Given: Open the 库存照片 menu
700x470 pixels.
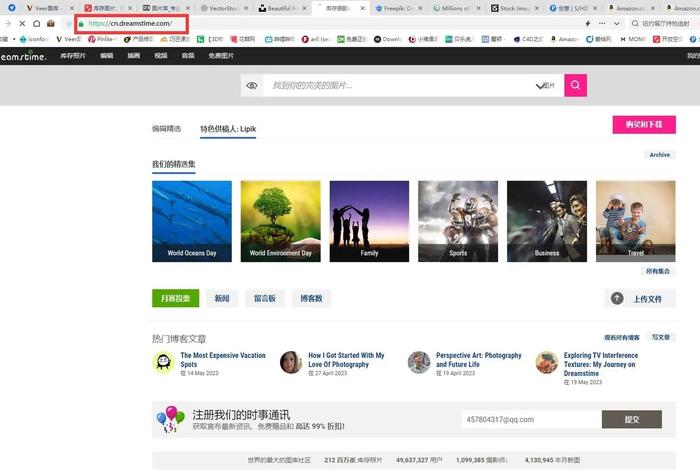Looking at the screenshot, I should [73, 56].
